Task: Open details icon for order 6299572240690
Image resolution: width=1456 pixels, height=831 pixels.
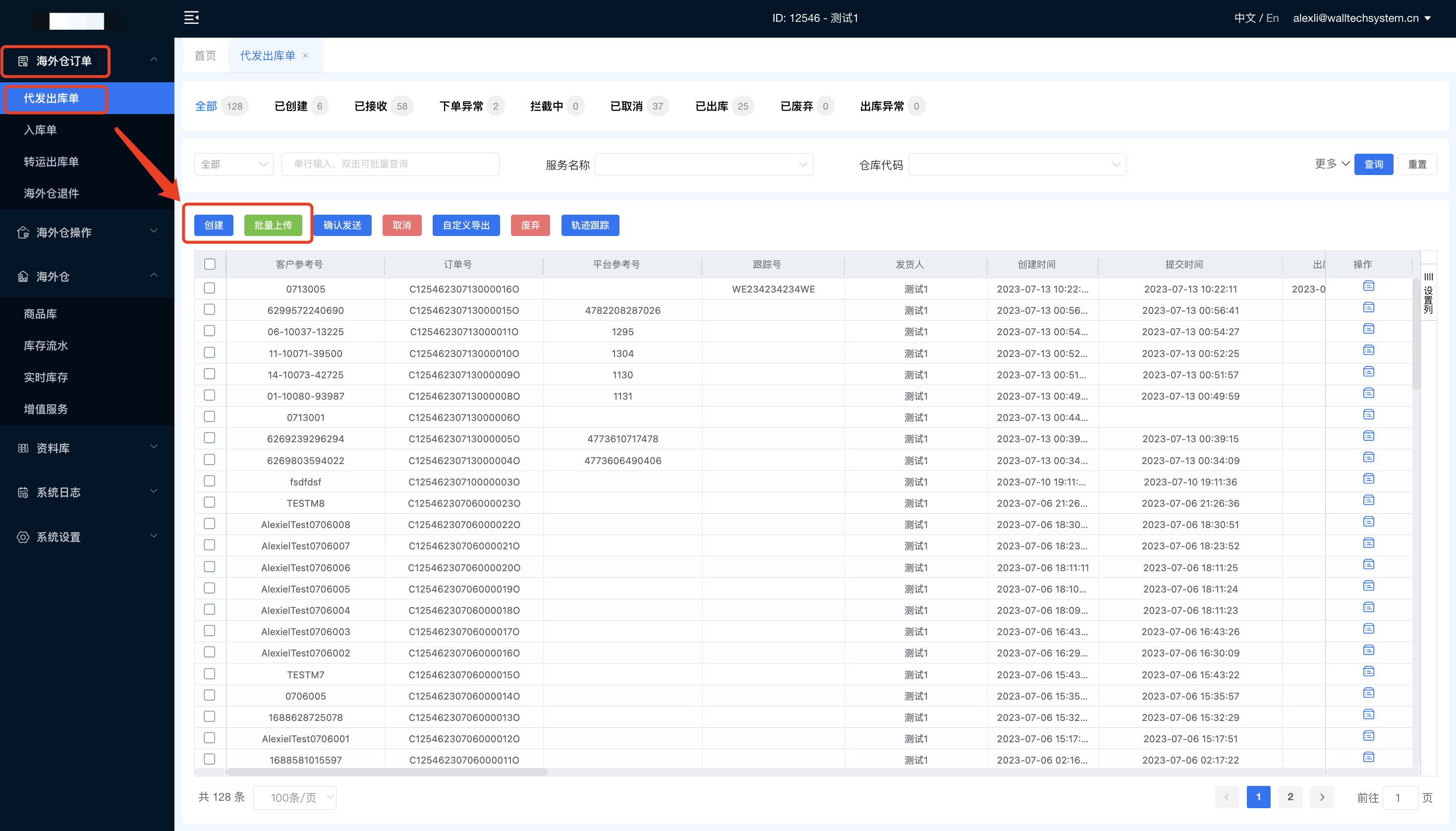Action: pos(1368,307)
